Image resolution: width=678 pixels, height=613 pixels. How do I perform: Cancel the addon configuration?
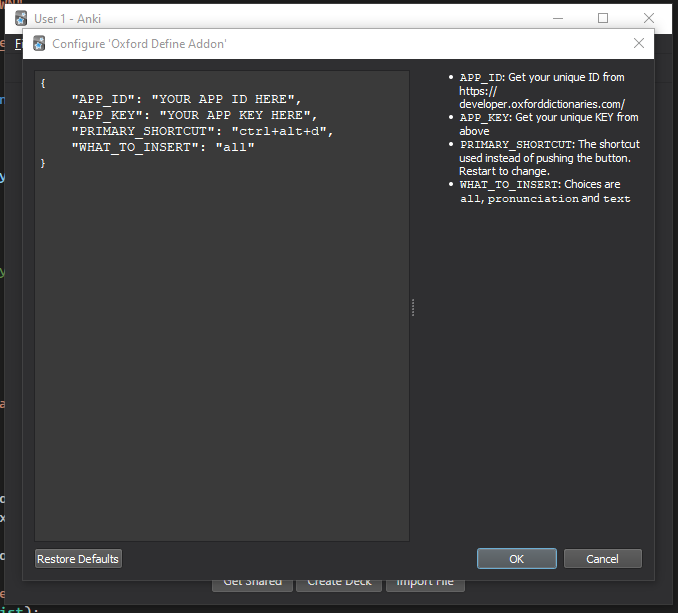602,559
